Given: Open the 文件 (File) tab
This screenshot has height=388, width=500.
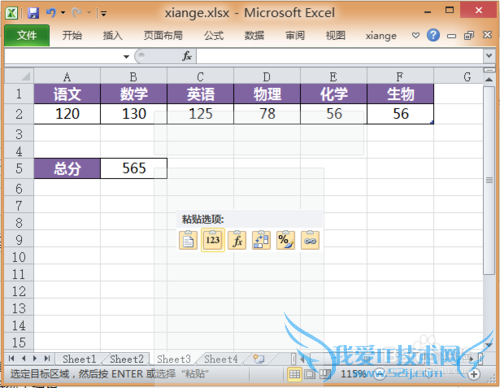Looking at the screenshot, I should [27, 35].
